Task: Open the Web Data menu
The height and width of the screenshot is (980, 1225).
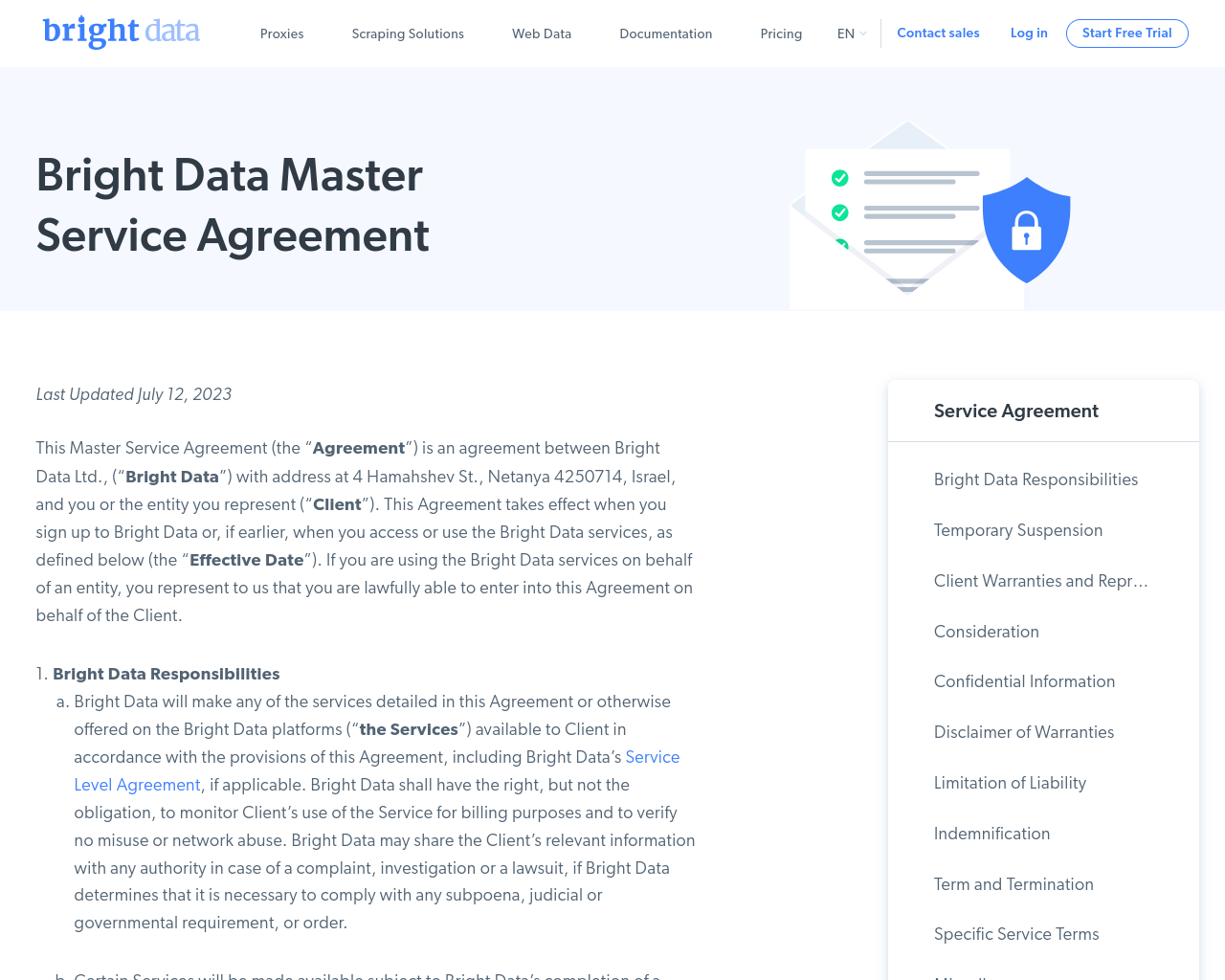Action: (542, 33)
